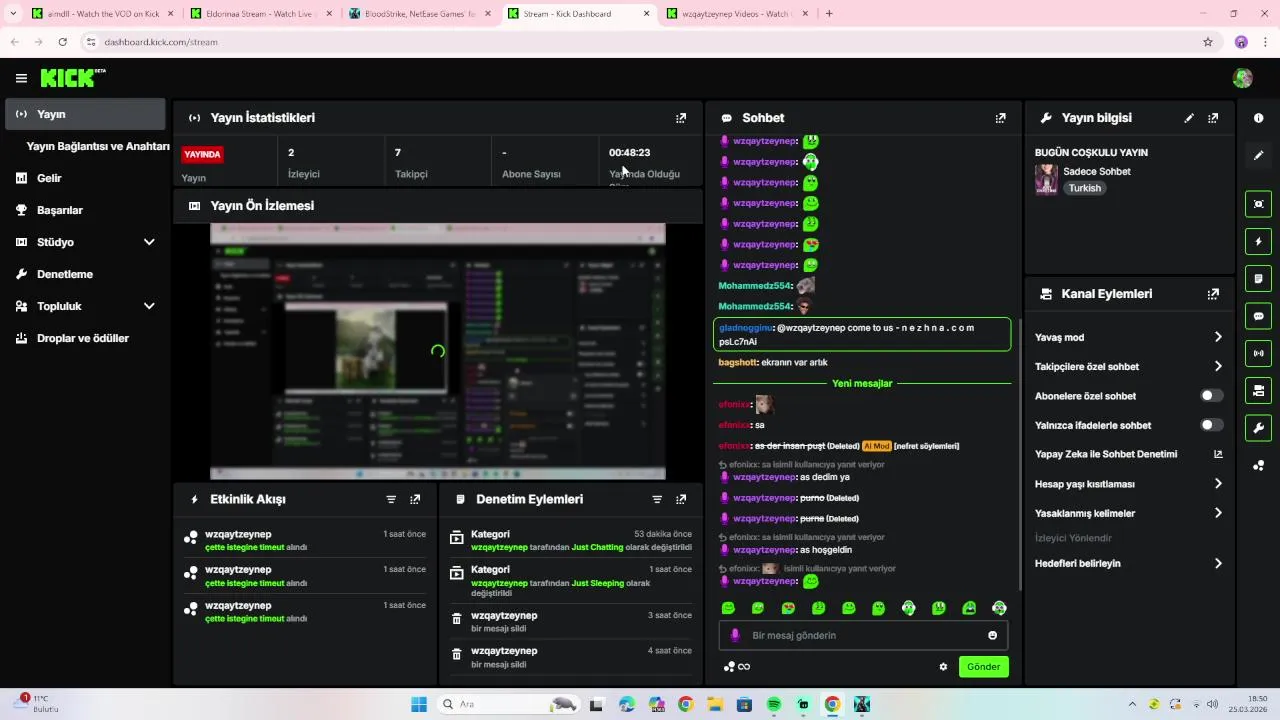
Task: Click the message input field
Action: click(x=863, y=635)
